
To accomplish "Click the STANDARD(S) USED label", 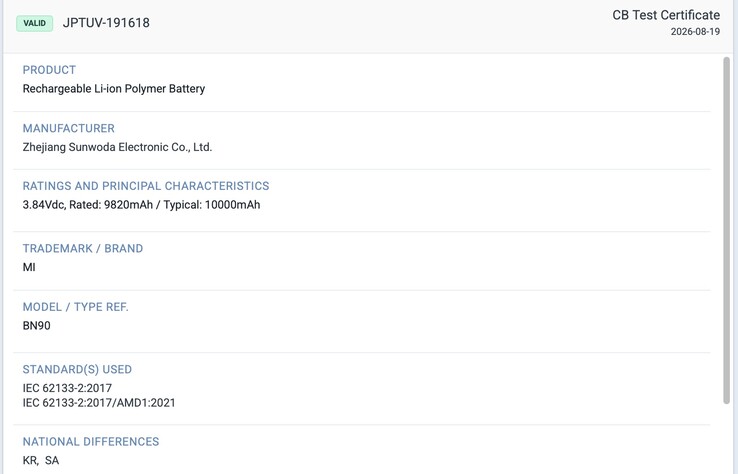I will click(77, 370).
